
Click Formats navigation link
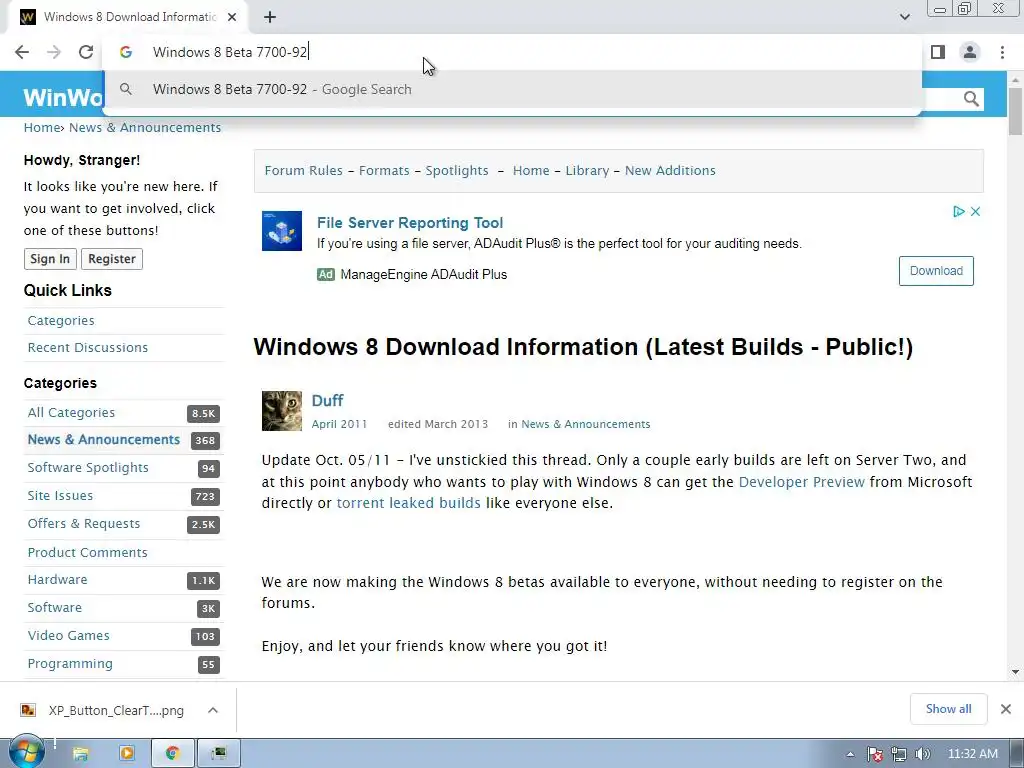click(384, 170)
